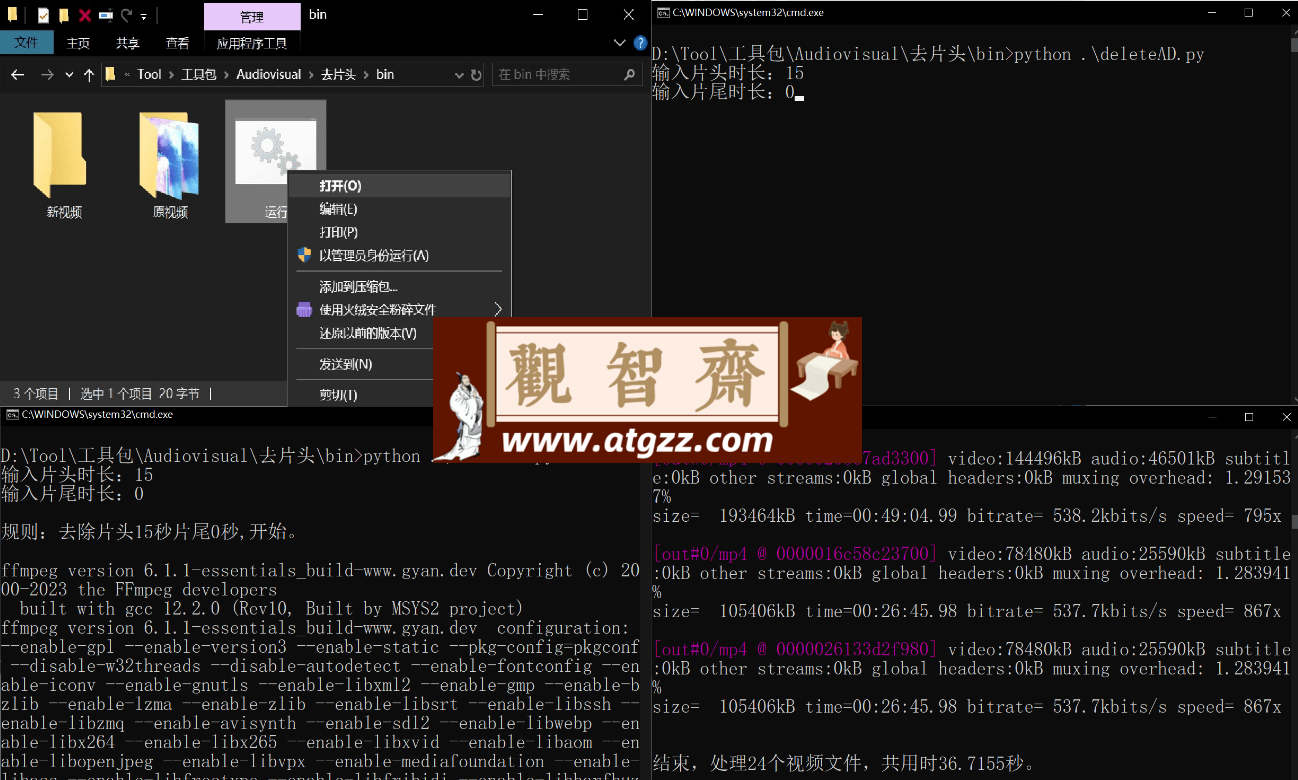Viewport: 1298px width, 780px height.
Task: Open the Customize Quick Access Toolbar dropdown
Action: 144,16
